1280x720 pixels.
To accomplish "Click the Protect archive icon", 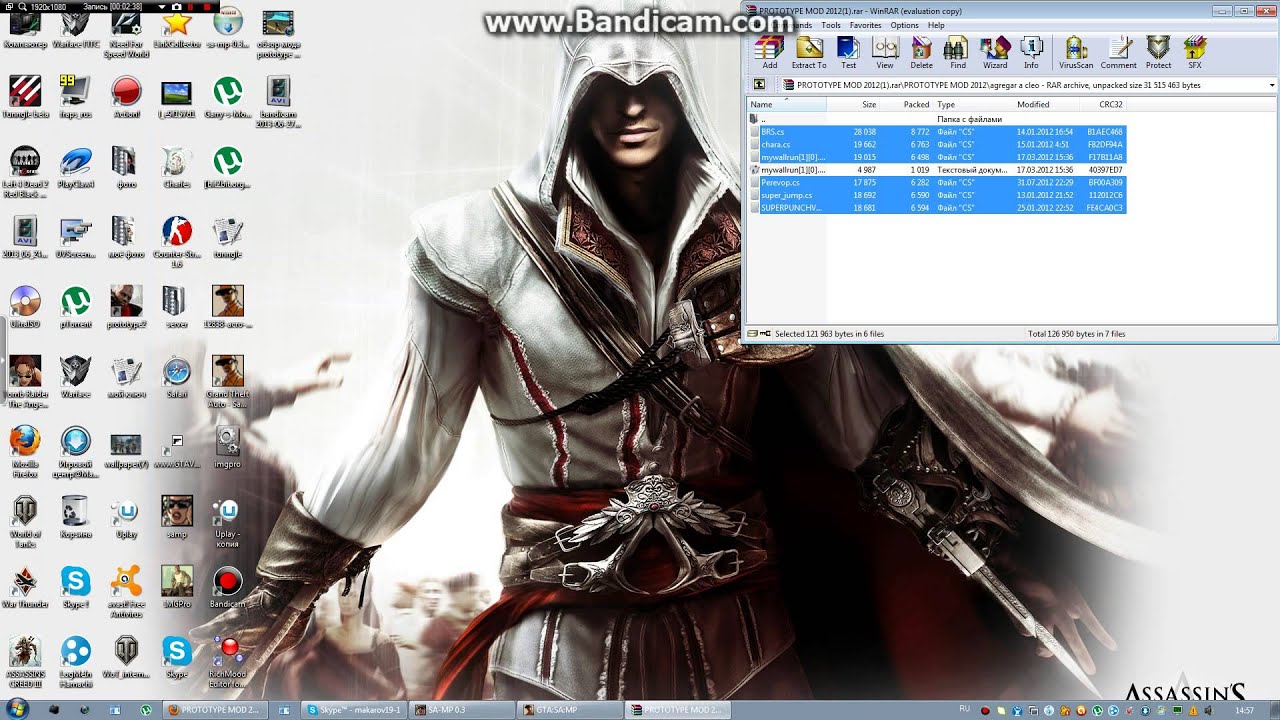I will (x=1158, y=52).
